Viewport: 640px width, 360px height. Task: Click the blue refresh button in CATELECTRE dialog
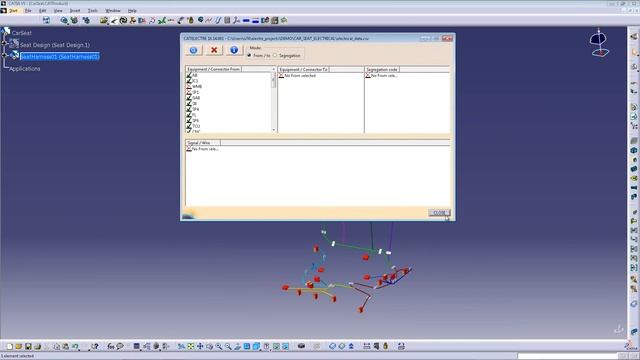point(193,50)
